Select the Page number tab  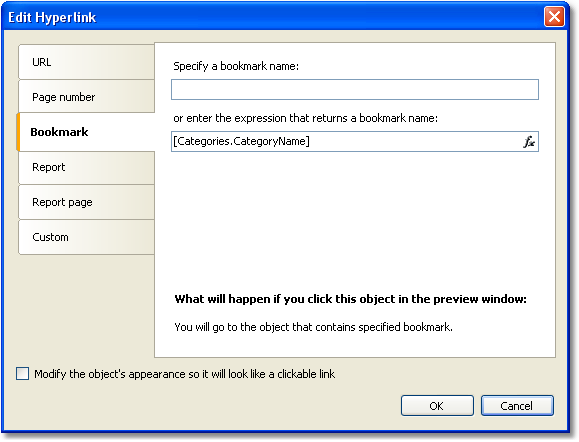point(86,97)
